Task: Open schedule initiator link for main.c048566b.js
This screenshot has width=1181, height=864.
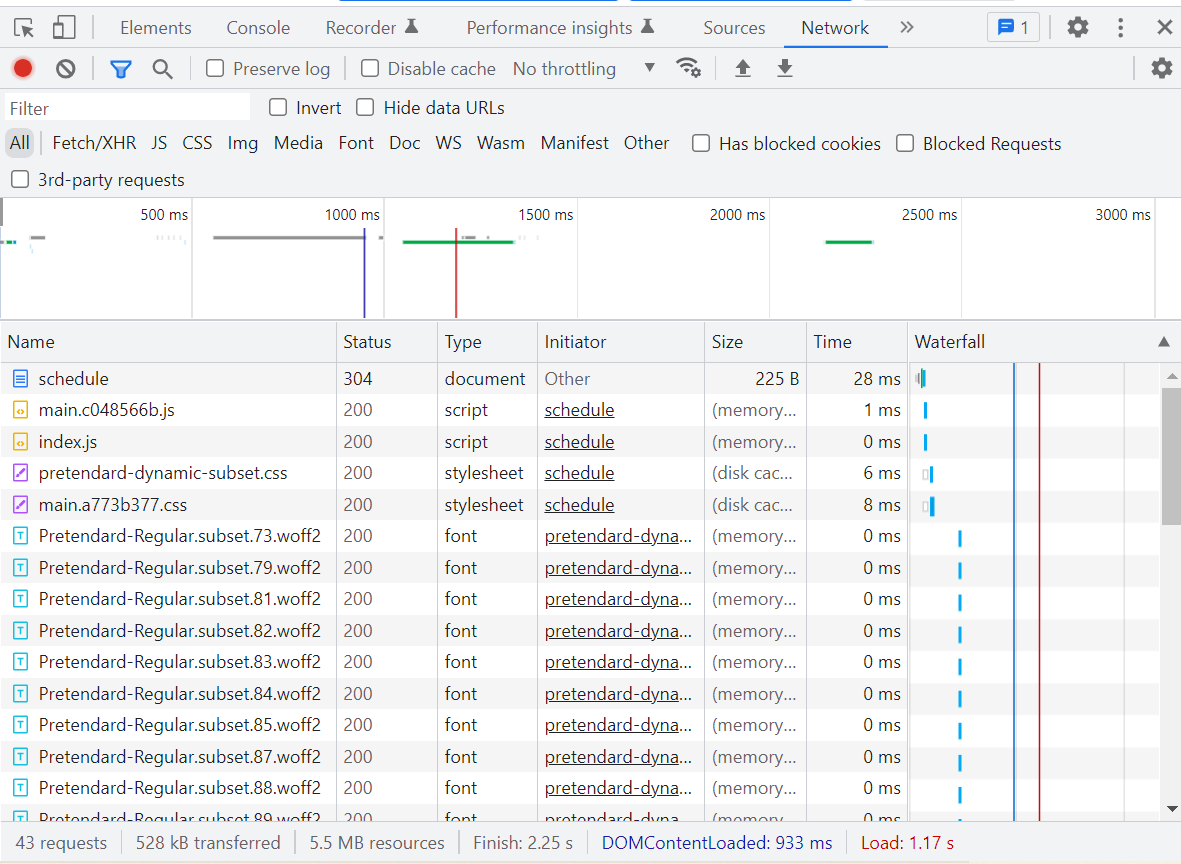Action: [x=579, y=411]
